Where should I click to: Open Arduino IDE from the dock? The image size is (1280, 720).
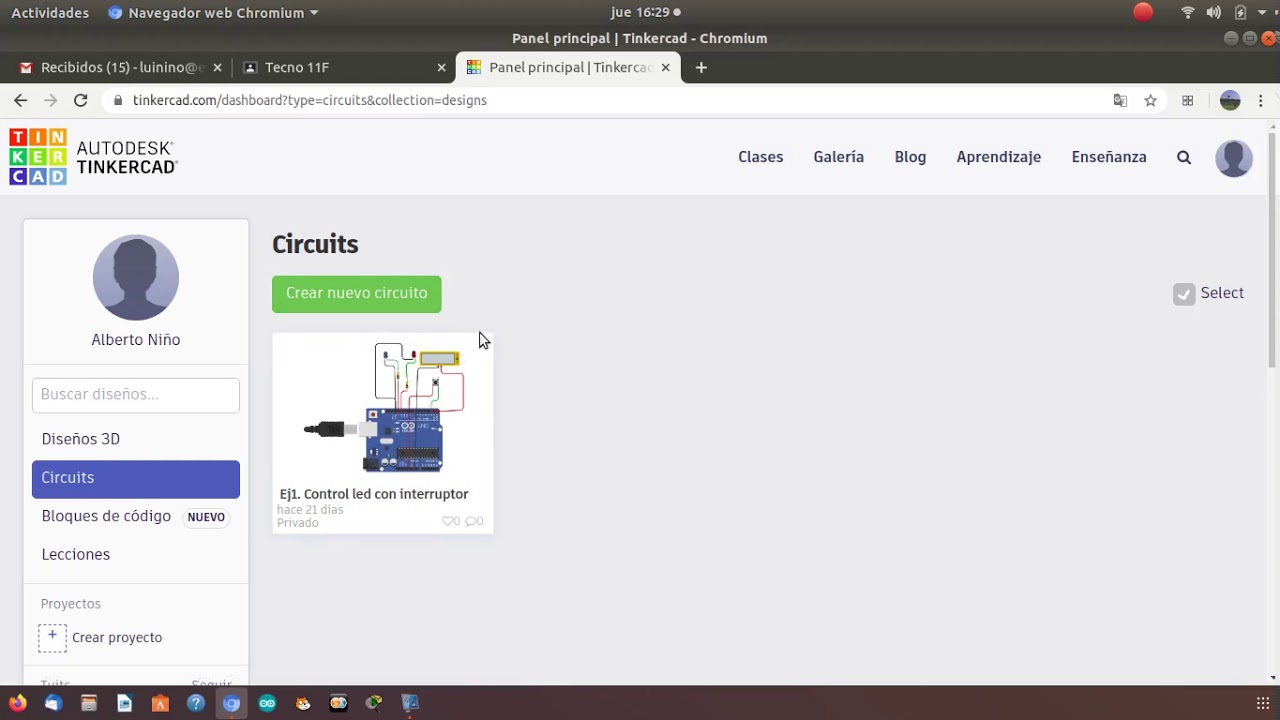(267, 703)
